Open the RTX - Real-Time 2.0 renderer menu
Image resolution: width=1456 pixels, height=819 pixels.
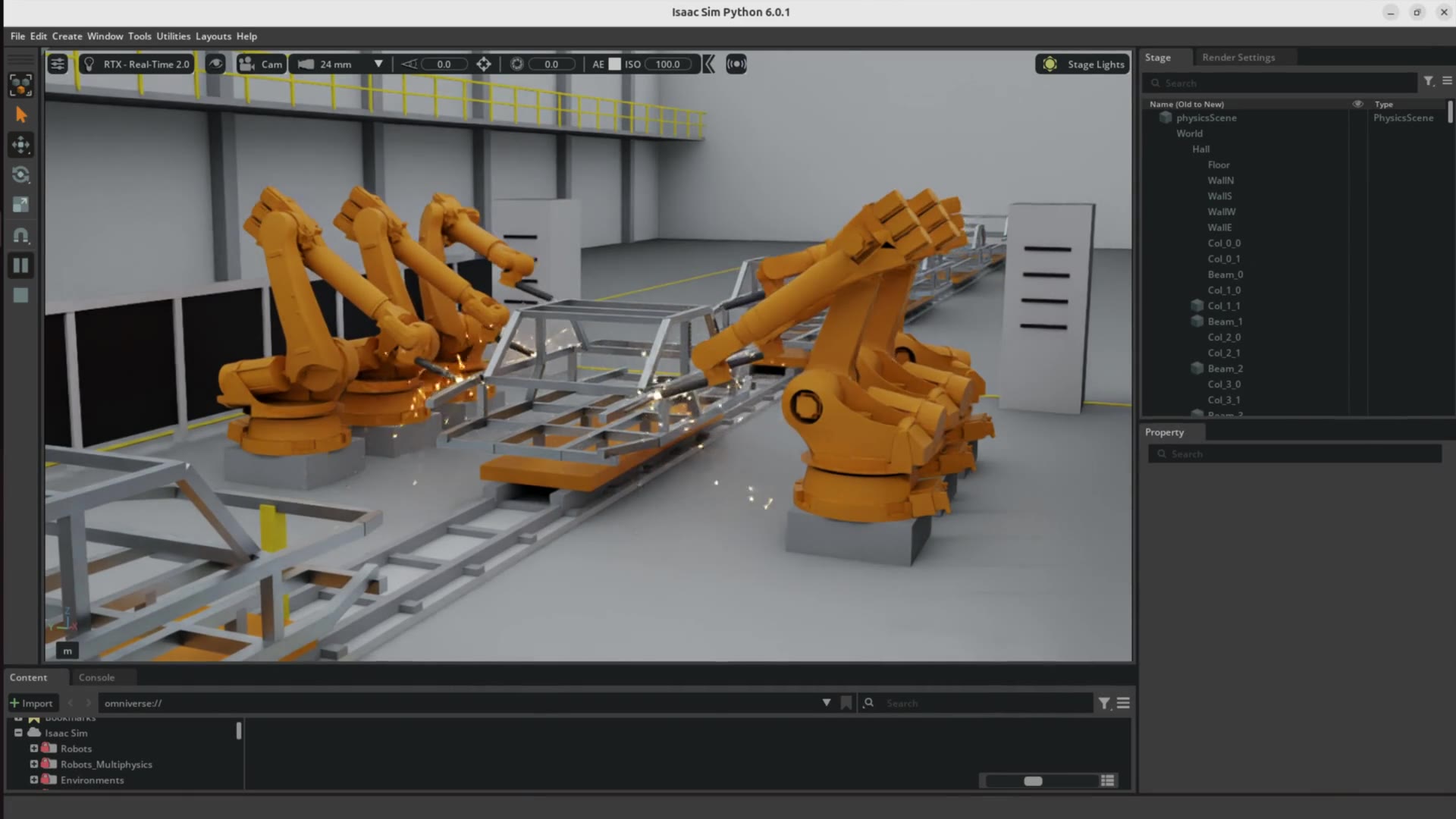pos(136,64)
